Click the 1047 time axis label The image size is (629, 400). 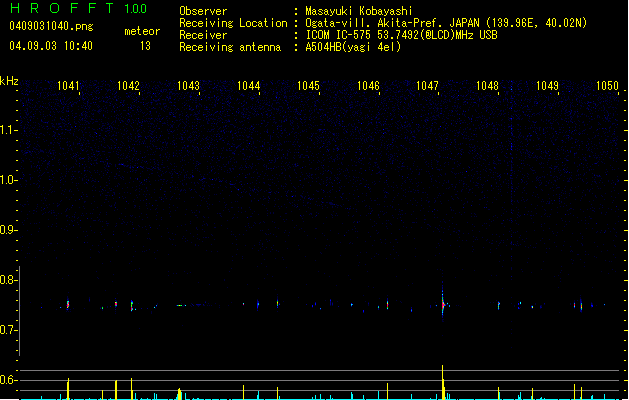pyautogui.click(x=427, y=85)
